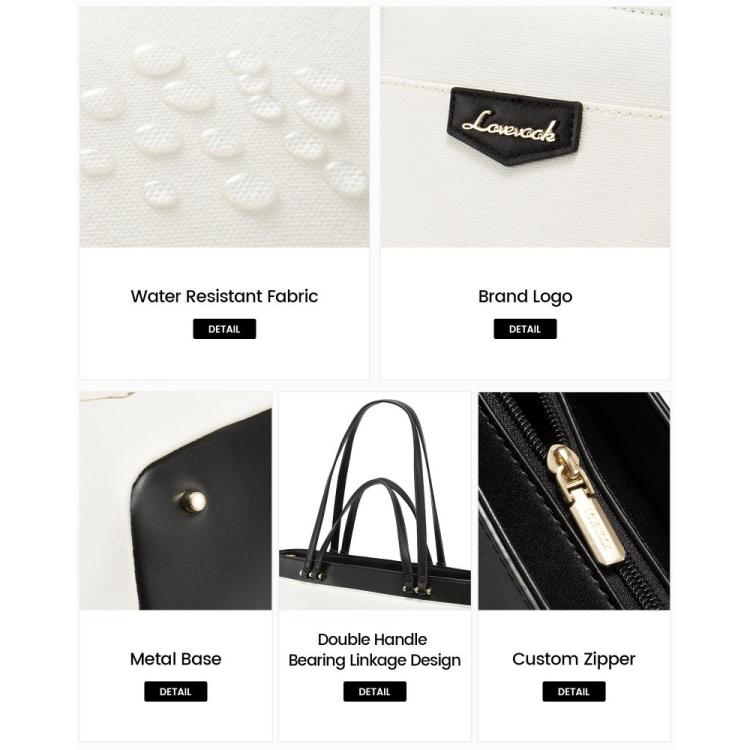Open the water droplets fabric image

coord(224,127)
